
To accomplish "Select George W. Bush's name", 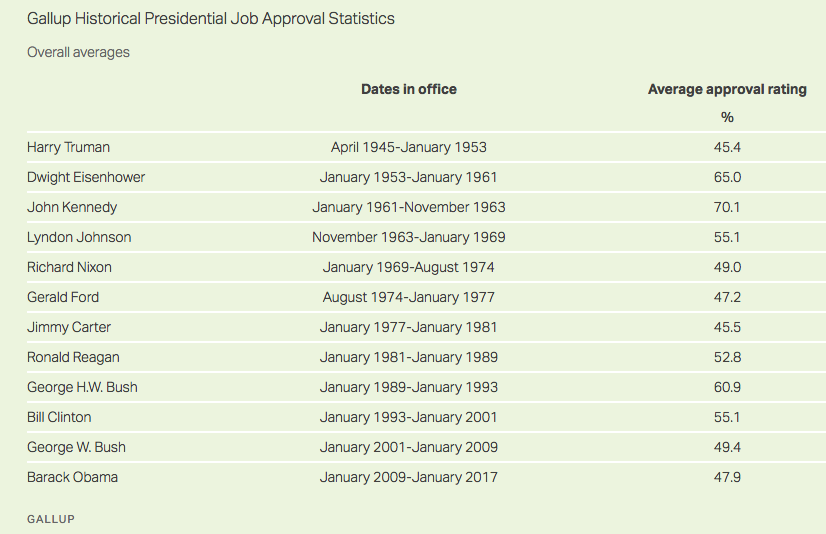I will [x=76, y=447].
